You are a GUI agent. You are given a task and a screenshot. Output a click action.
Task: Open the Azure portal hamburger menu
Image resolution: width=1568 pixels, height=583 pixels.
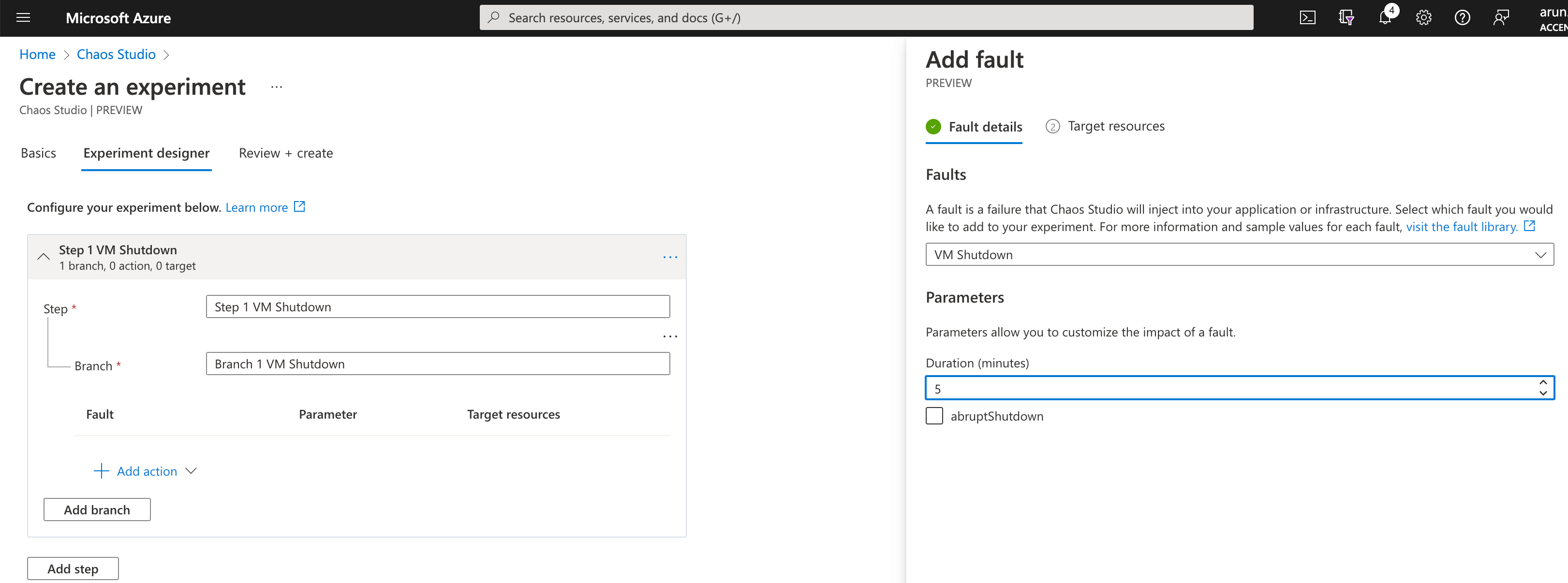[23, 18]
